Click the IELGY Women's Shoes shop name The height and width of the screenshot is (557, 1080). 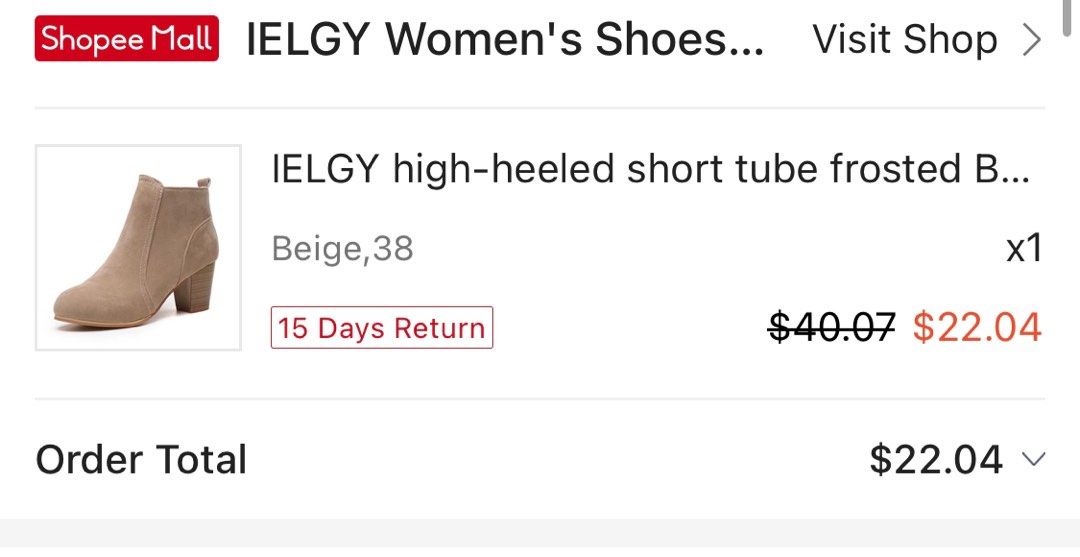click(505, 39)
